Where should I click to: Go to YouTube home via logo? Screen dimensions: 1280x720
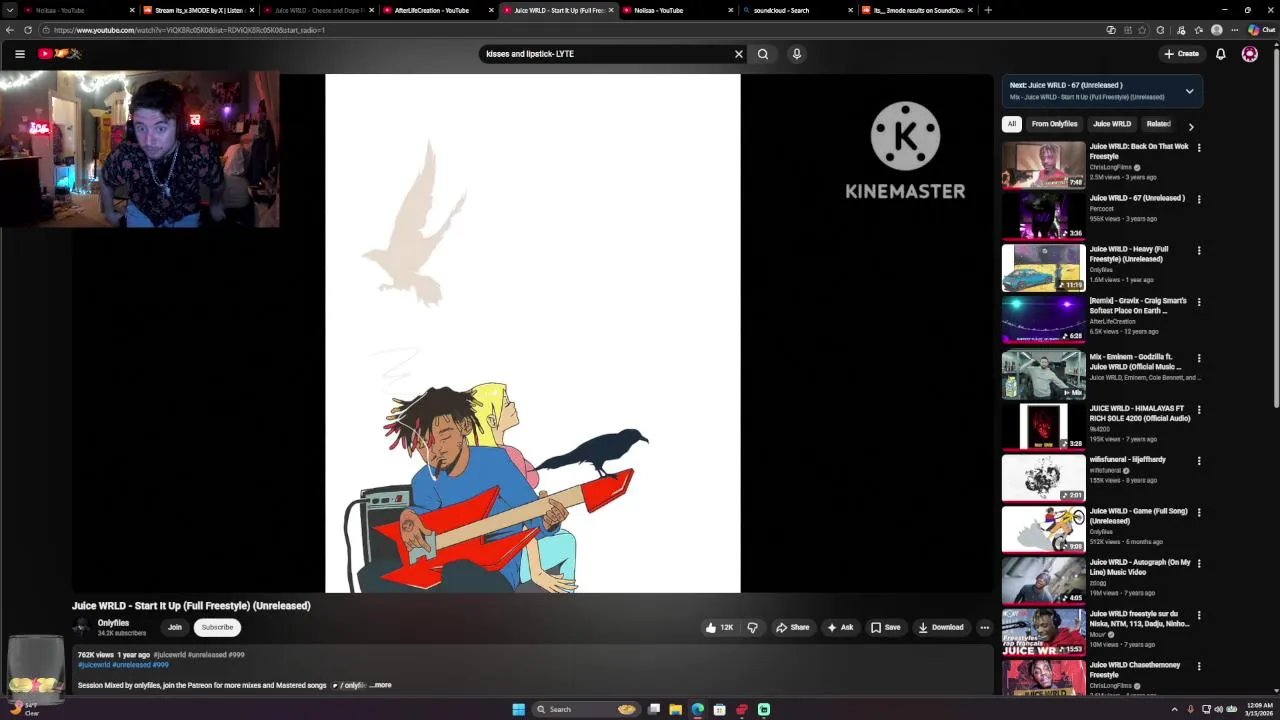[x=59, y=54]
